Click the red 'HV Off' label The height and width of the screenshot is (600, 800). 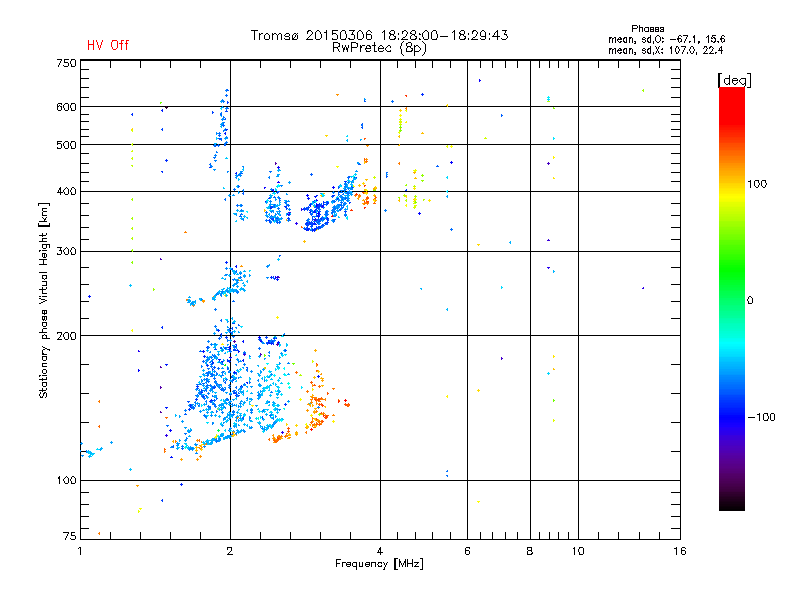tap(108, 45)
